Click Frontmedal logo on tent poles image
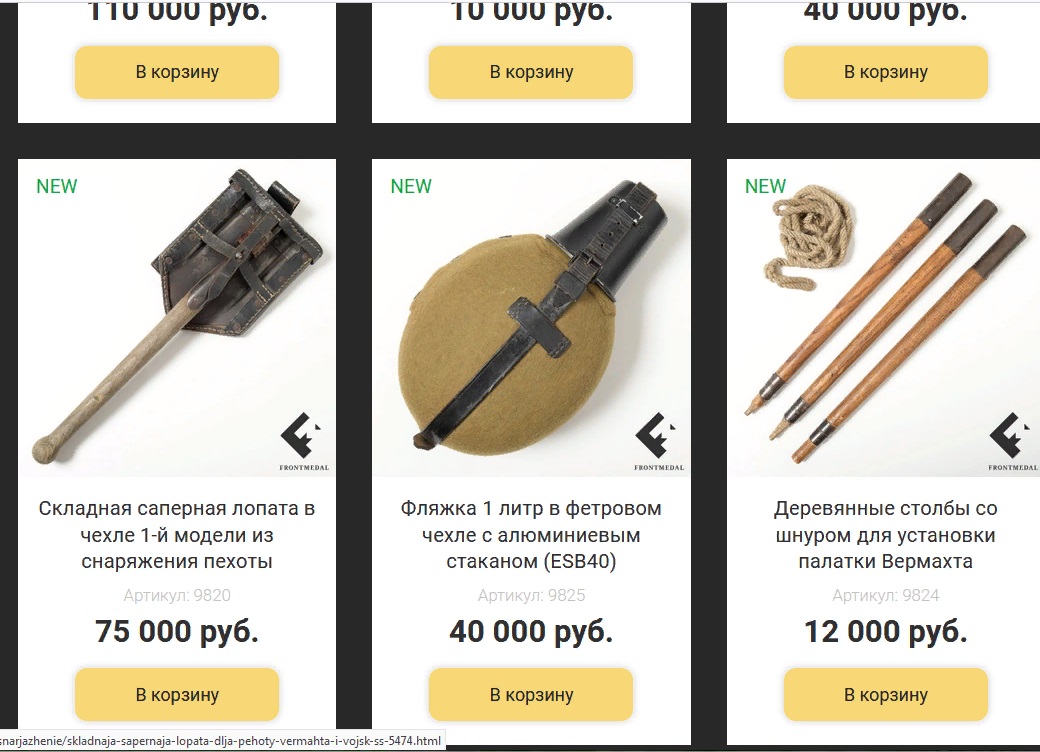 pos(1012,441)
